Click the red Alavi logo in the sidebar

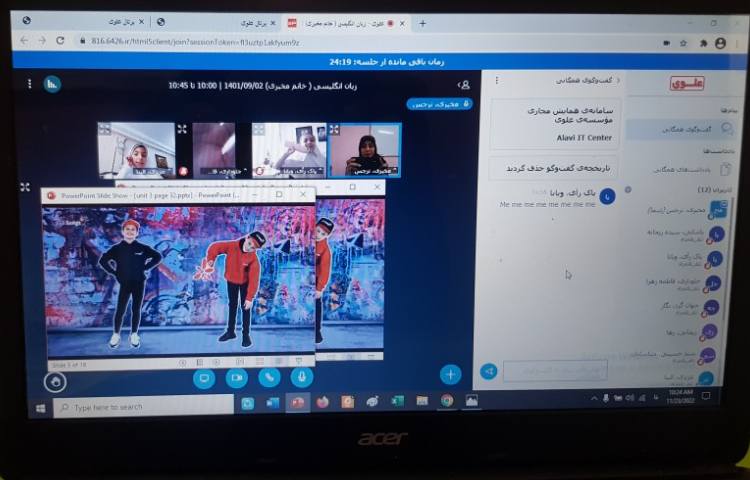point(686,84)
